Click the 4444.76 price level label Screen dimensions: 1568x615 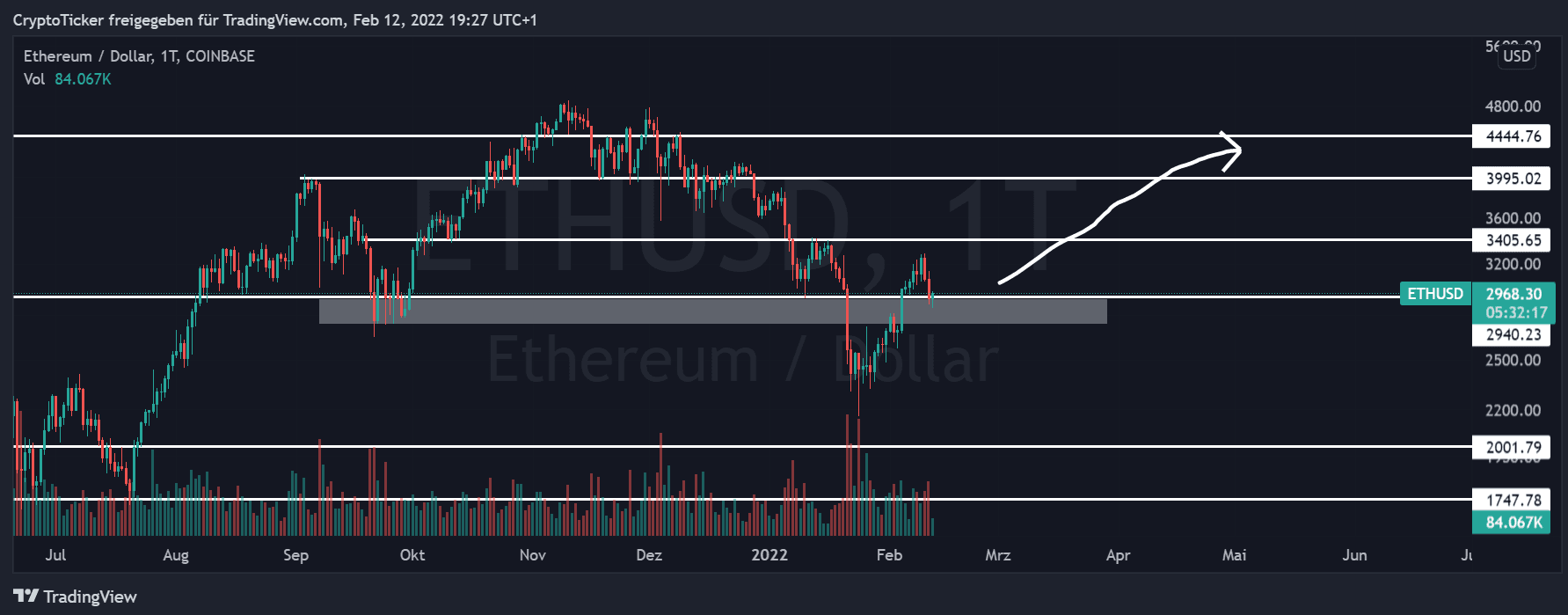click(1513, 136)
